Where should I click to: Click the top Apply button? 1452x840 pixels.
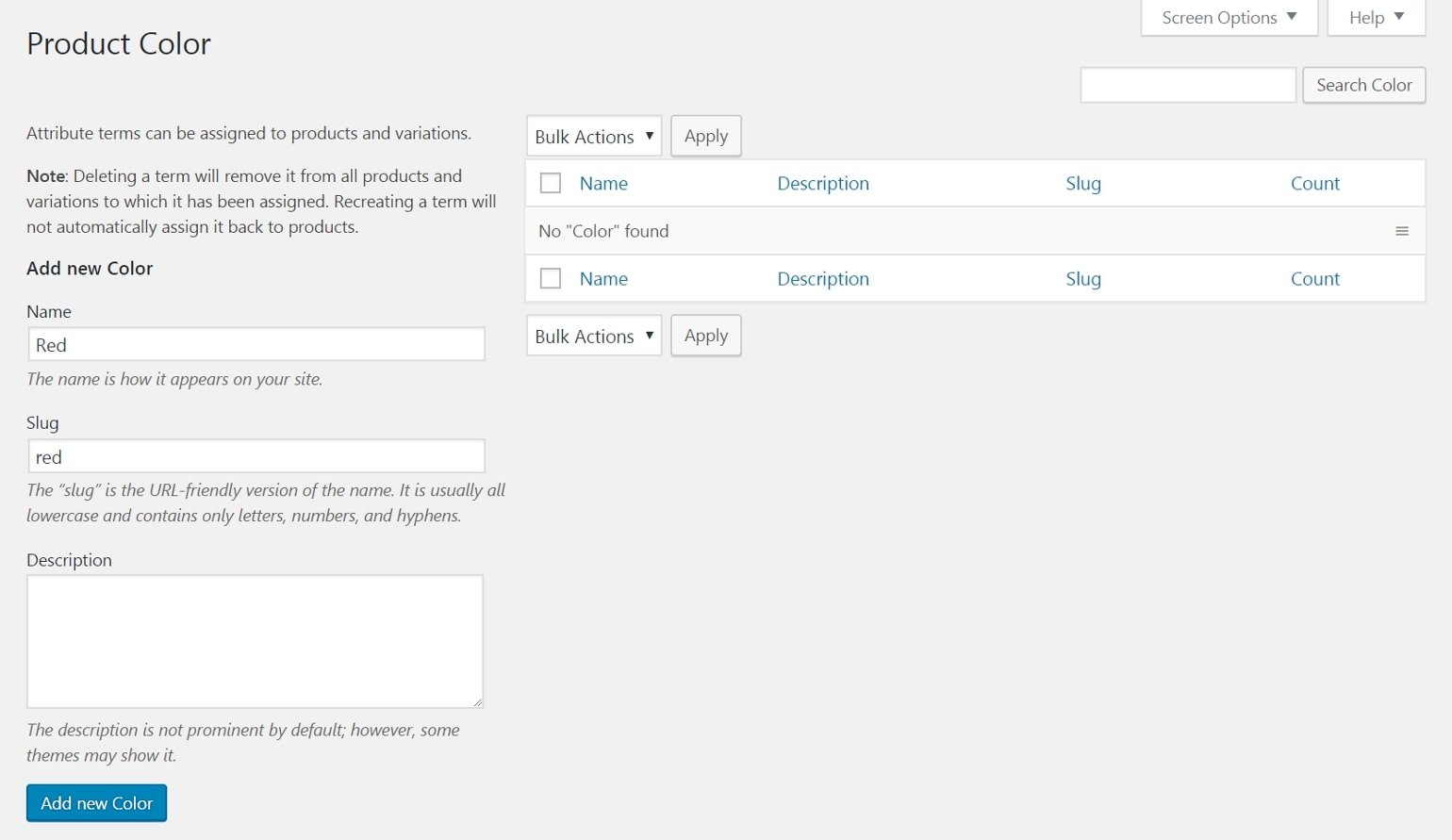(705, 136)
